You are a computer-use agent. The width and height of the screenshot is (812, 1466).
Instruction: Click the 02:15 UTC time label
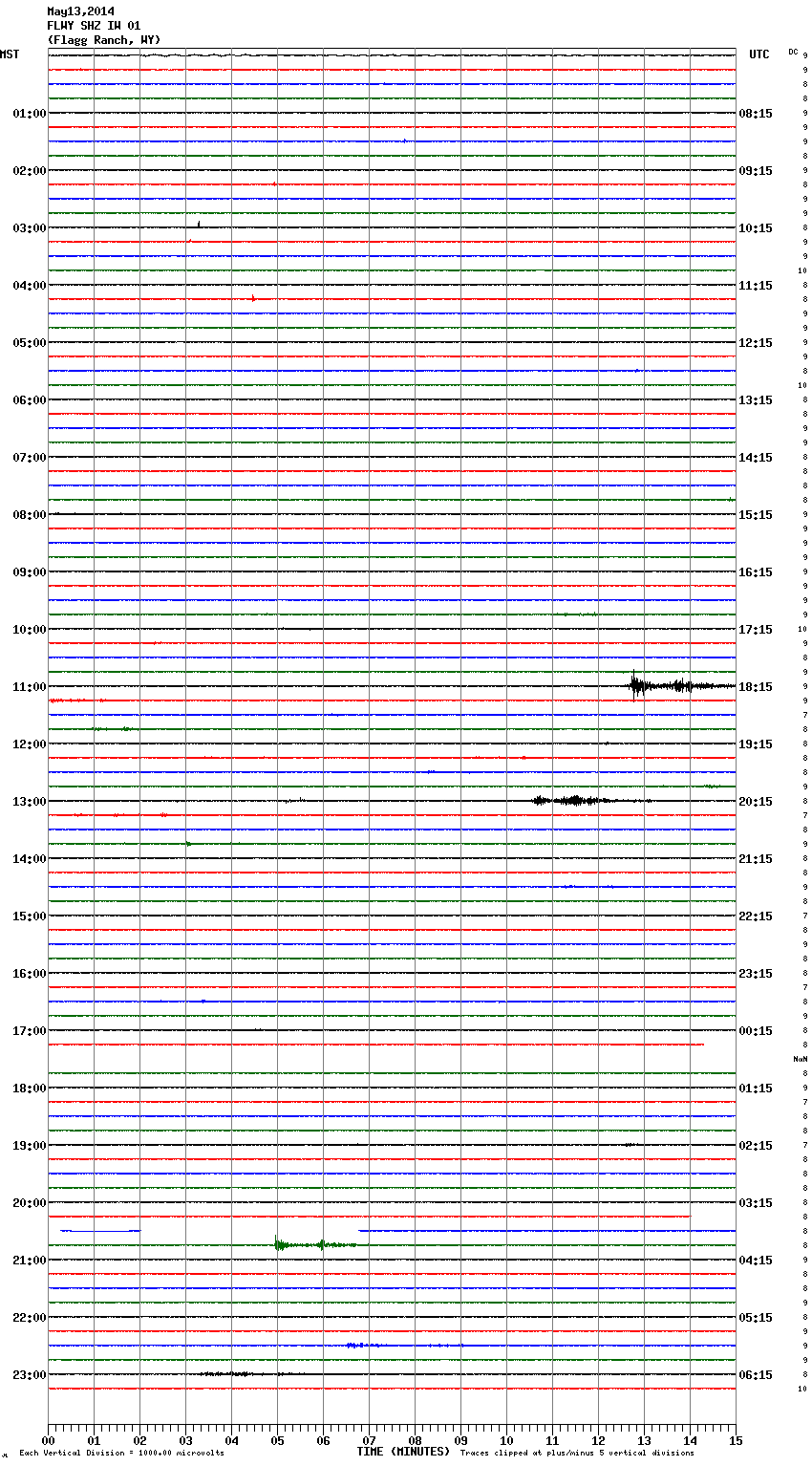click(756, 1146)
